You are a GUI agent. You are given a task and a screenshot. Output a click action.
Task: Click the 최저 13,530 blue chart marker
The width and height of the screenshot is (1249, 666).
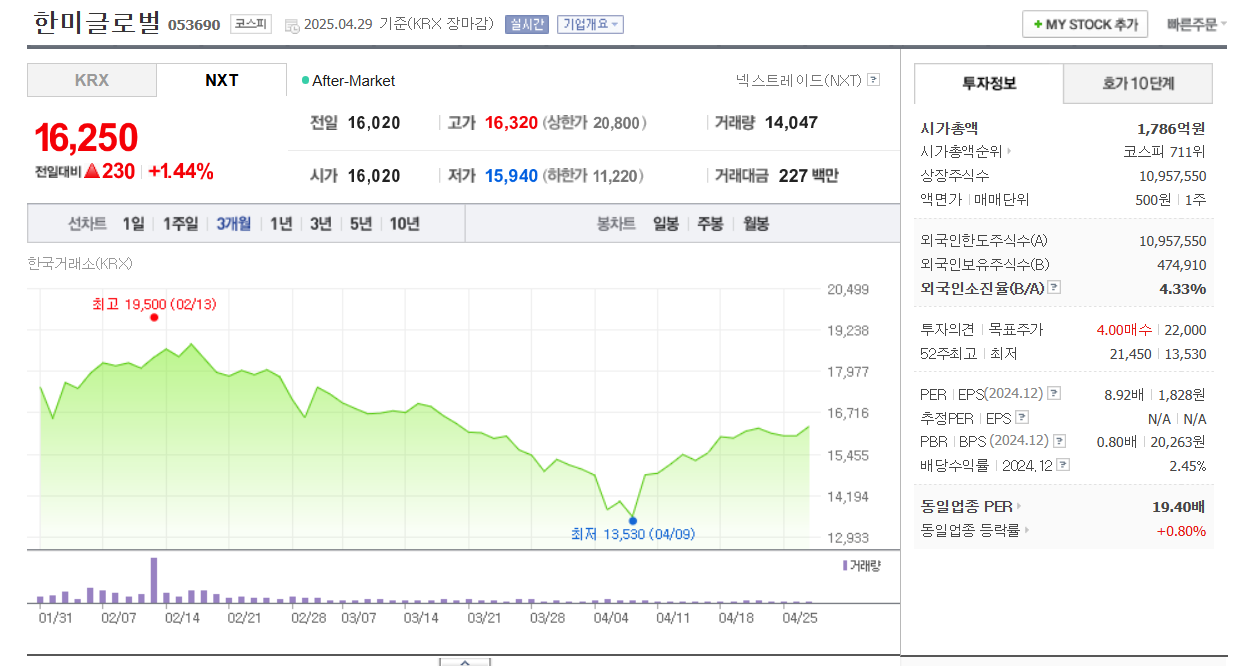632,520
